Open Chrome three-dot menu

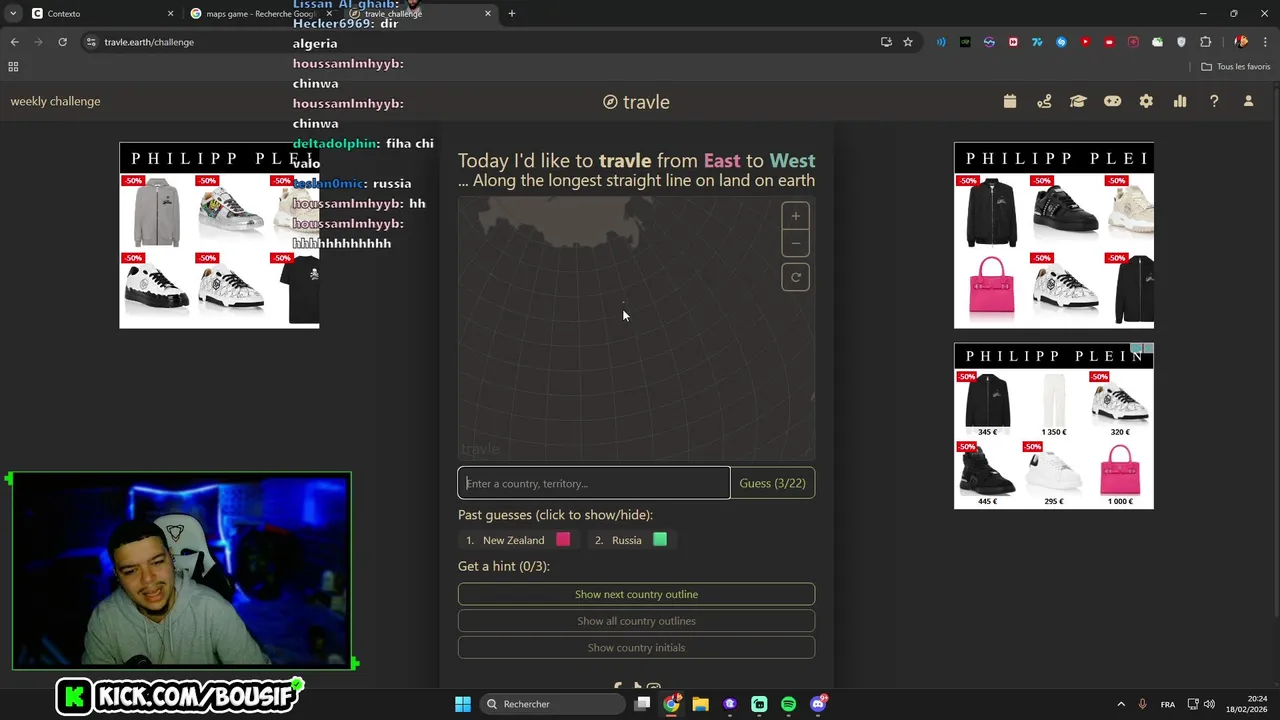click(1265, 42)
